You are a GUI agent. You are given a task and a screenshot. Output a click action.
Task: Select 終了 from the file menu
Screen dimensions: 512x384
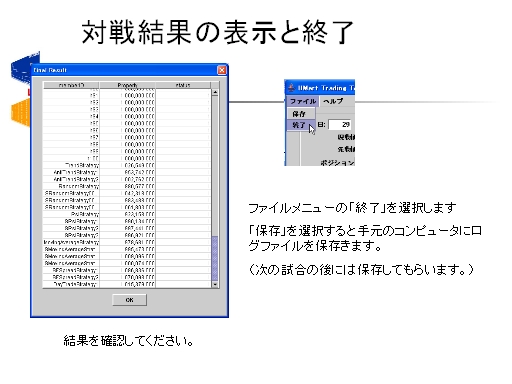click(x=299, y=125)
